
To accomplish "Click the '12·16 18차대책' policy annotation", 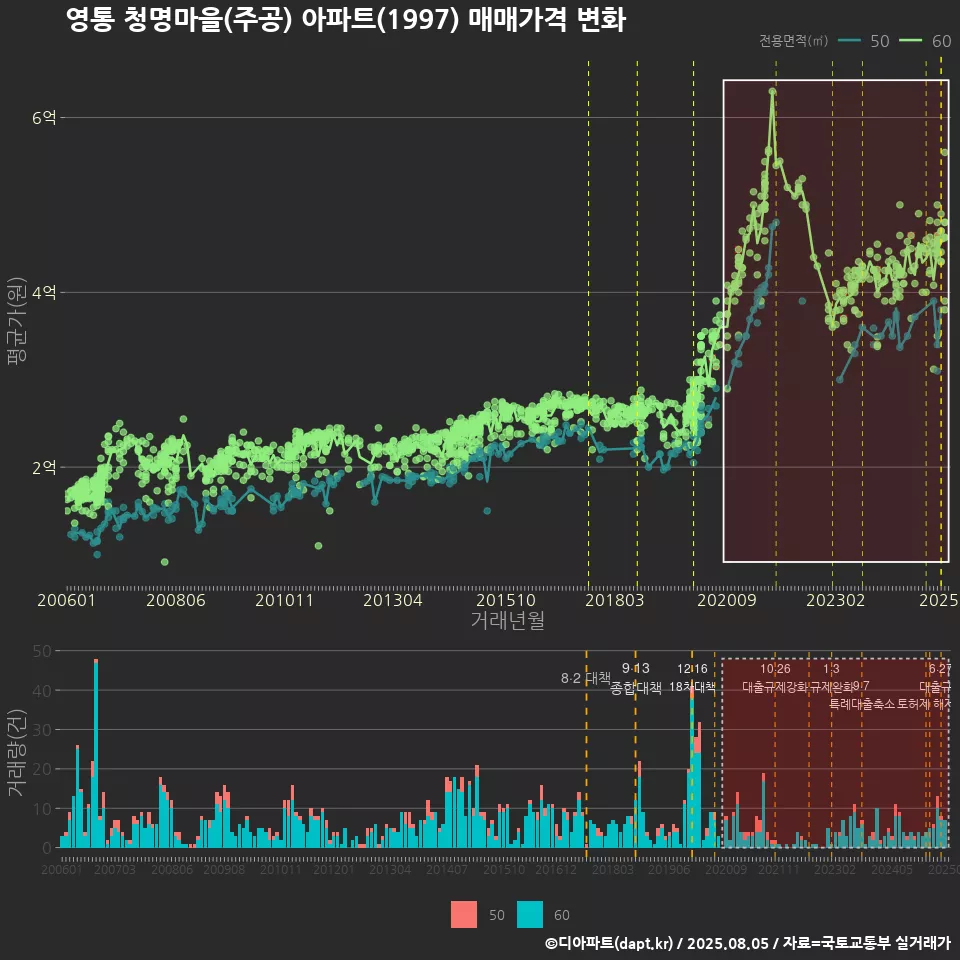I will [692, 678].
